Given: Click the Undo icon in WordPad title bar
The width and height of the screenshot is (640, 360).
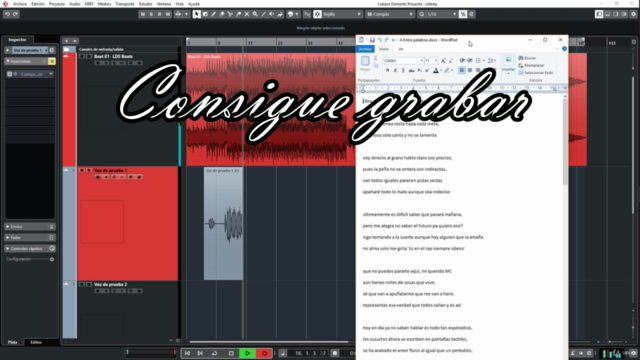Looking at the screenshot, I should (x=379, y=40).
